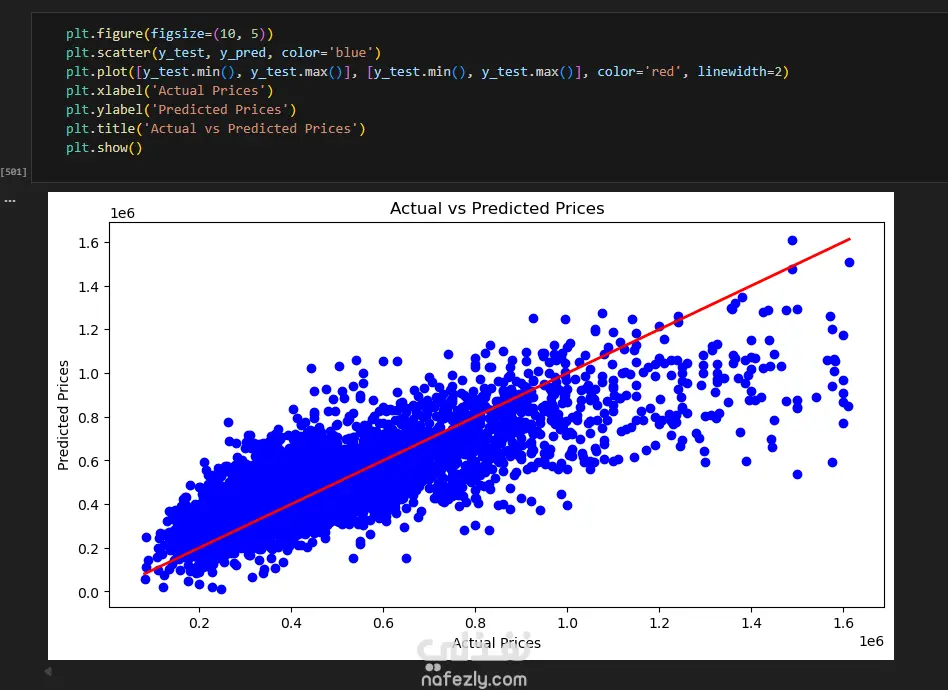Click the topmost blue data point in the scatter
Image resolution: width=948 pixels, height=690 pixels.
point(792,241)
